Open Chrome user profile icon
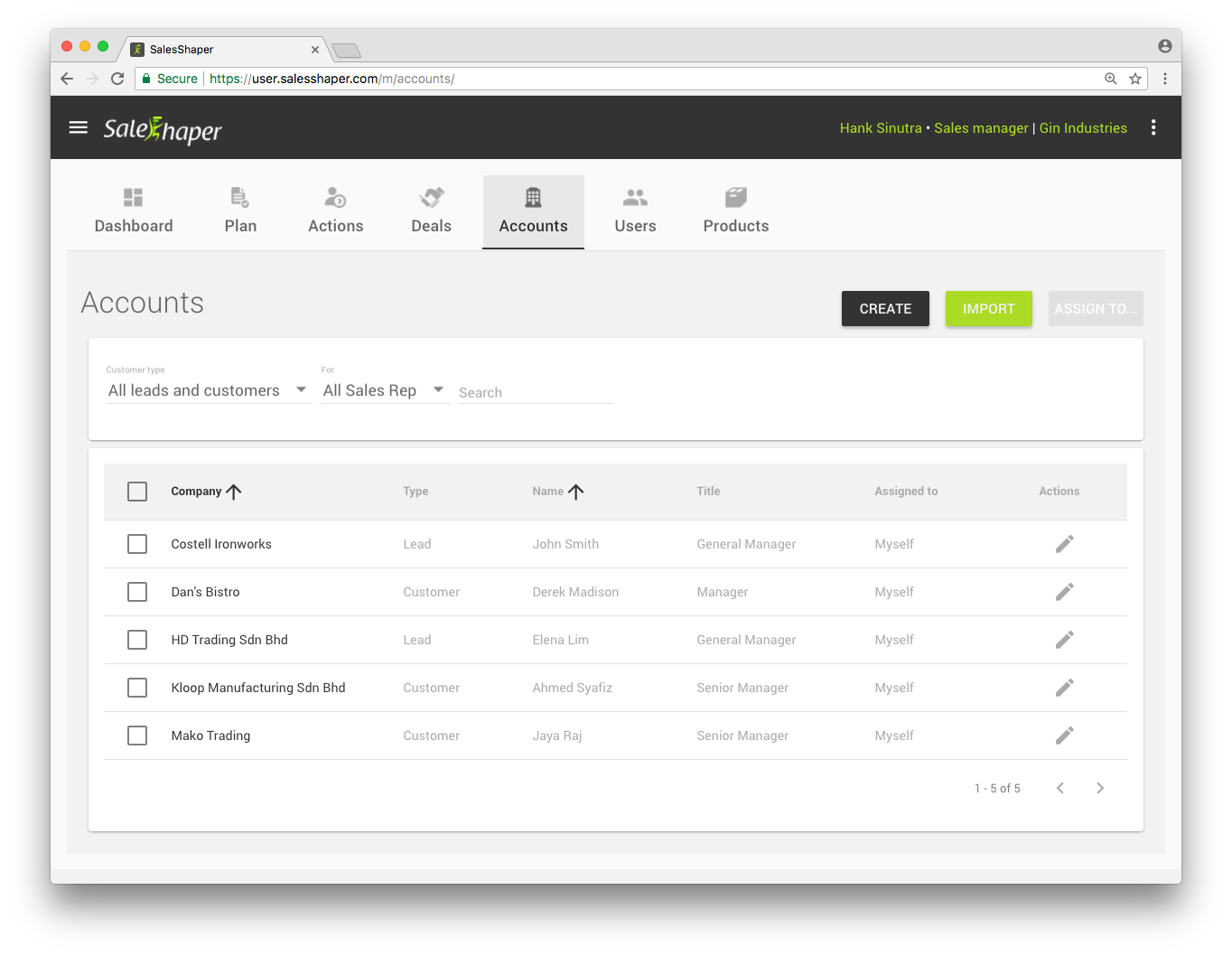1232x956 pixels. click(x=1165, y=46)
